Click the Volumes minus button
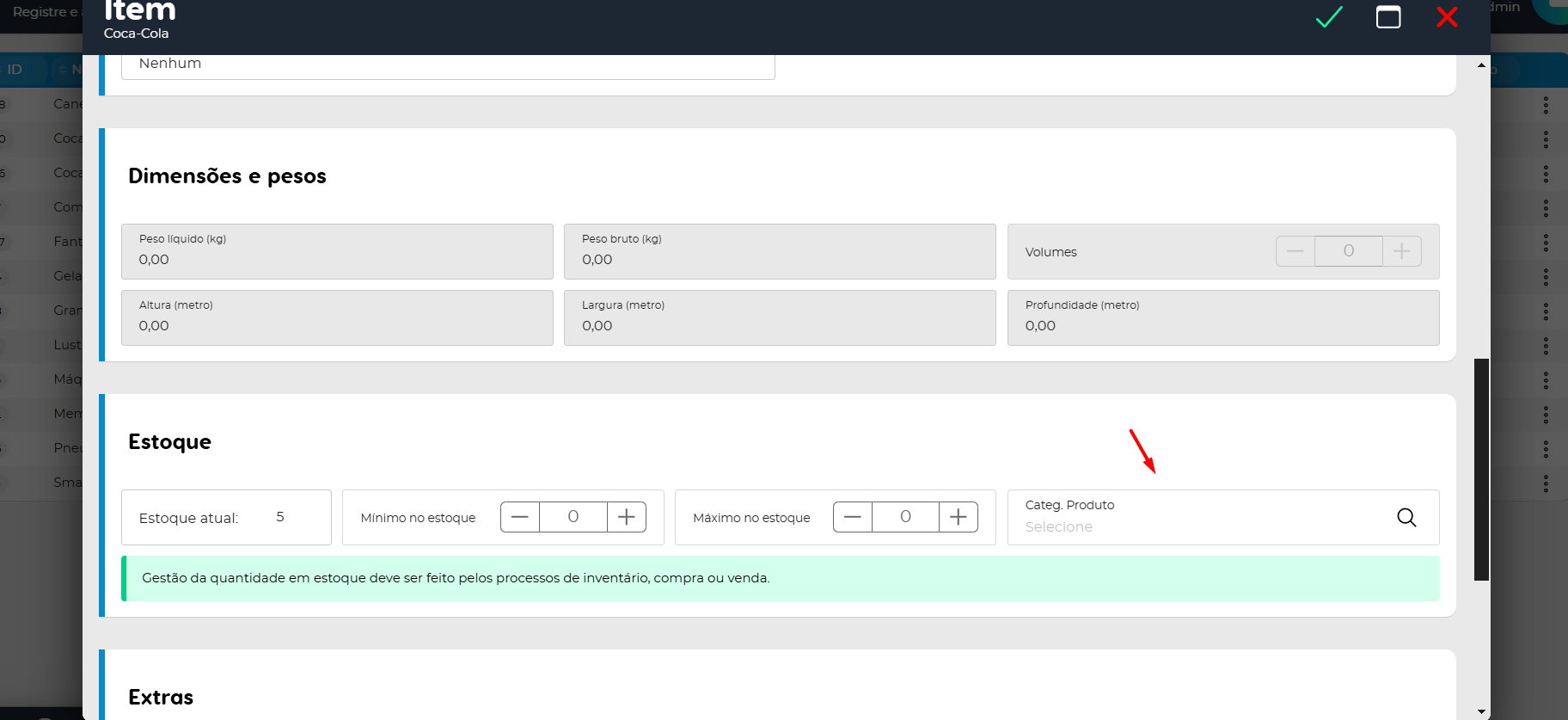Image resolution: width=1568 pixels, height=720 pixels. tap(1295, 251)
